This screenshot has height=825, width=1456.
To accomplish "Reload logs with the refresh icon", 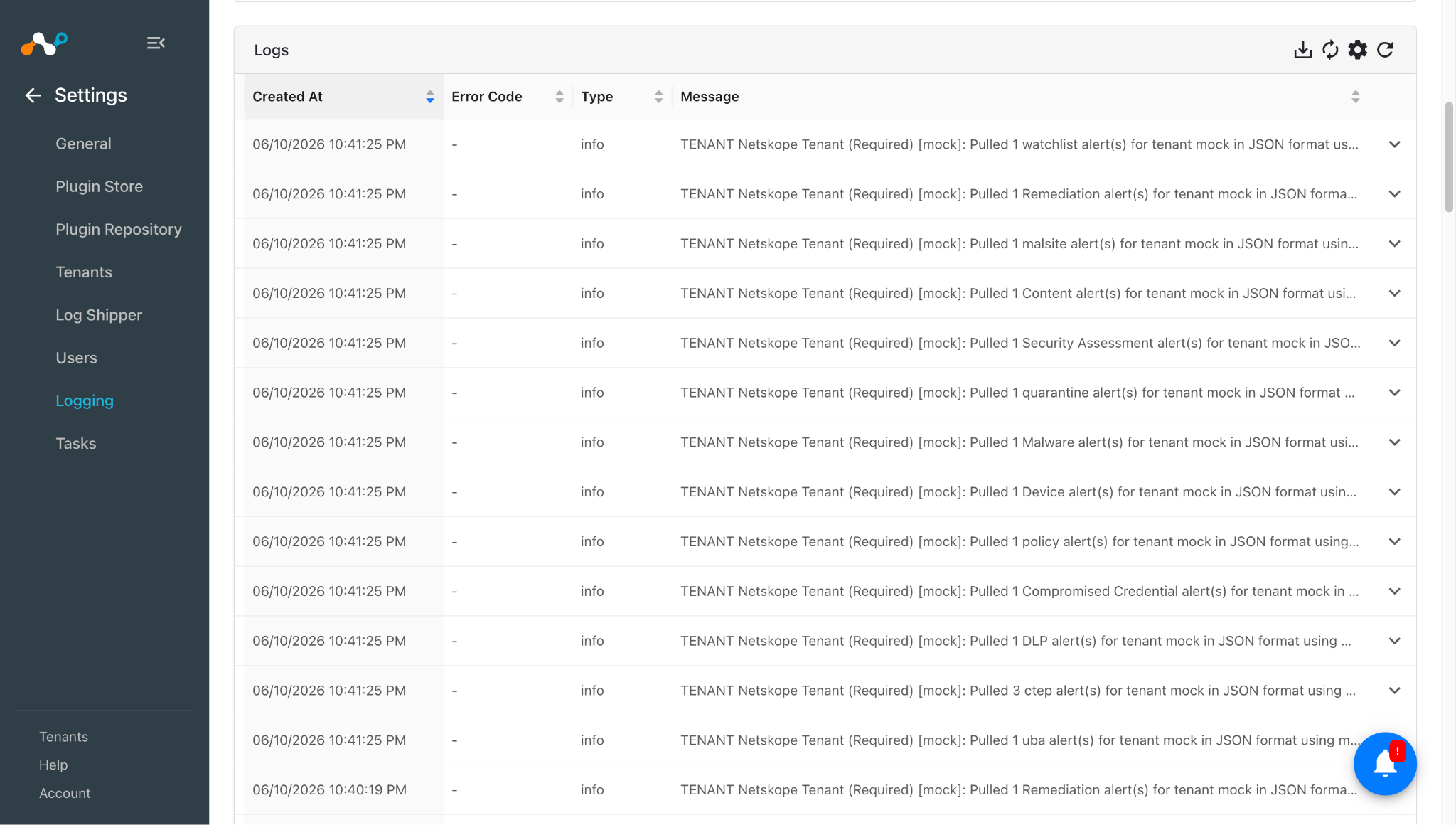I will (1385, 50).
